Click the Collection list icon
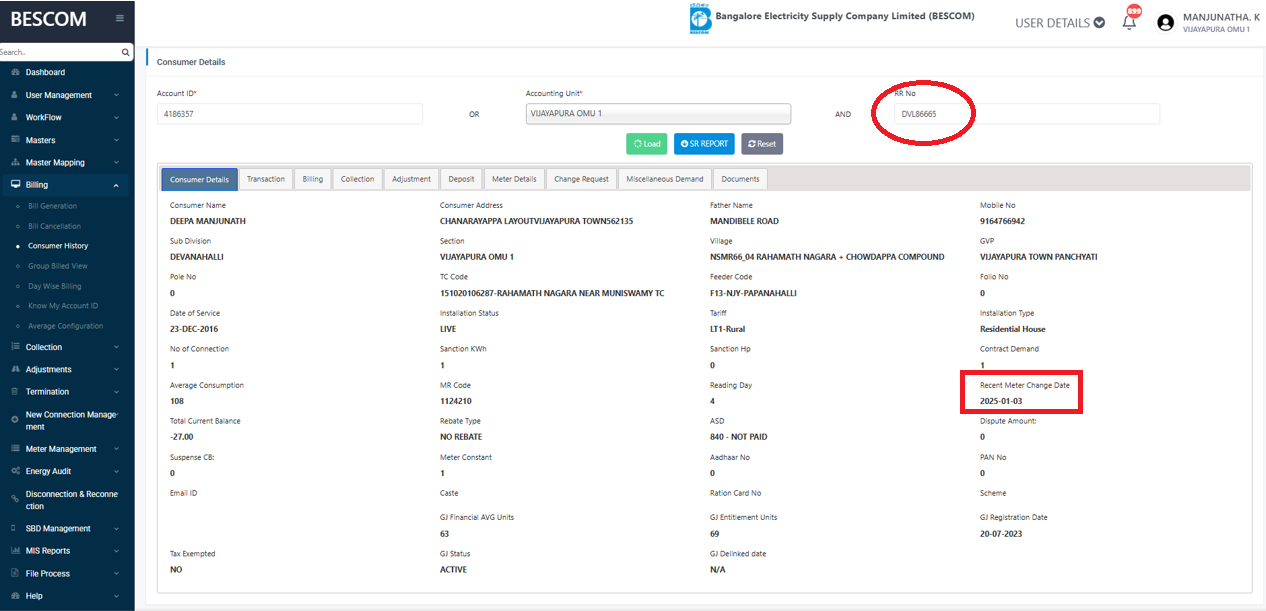The image size is (1266, 611). 15,347
